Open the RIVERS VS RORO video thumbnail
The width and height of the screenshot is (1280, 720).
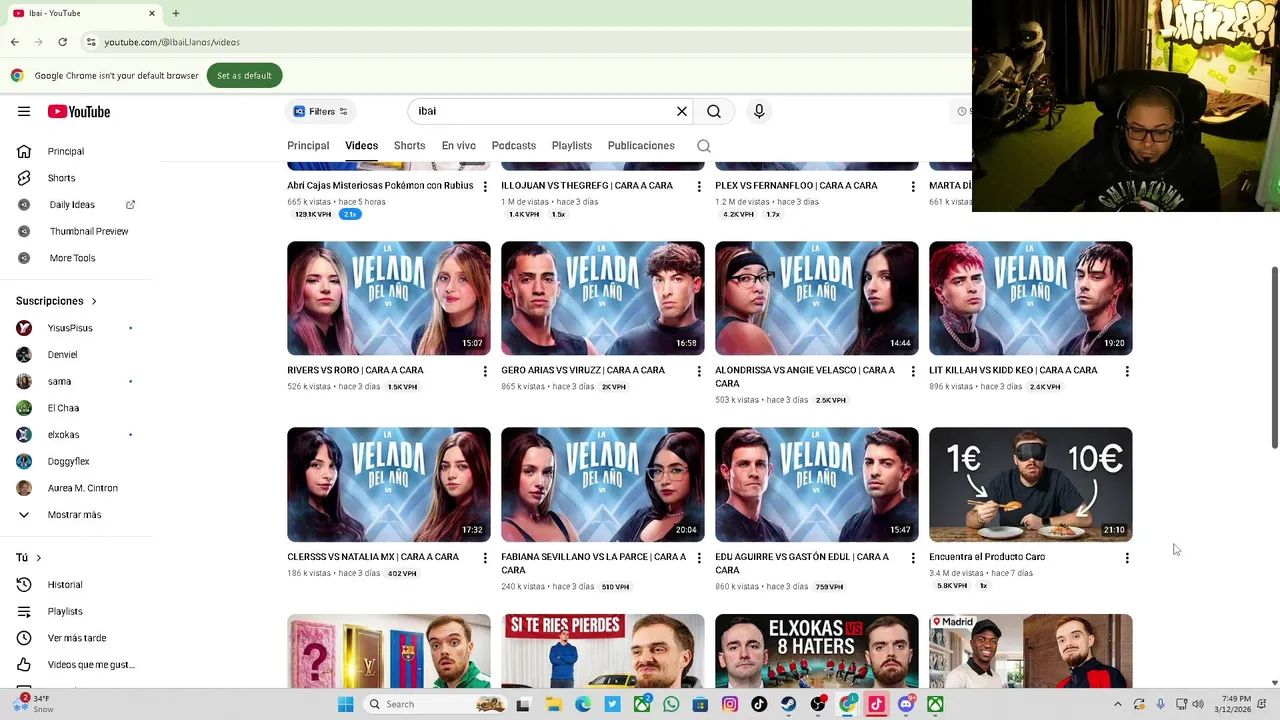389,298
